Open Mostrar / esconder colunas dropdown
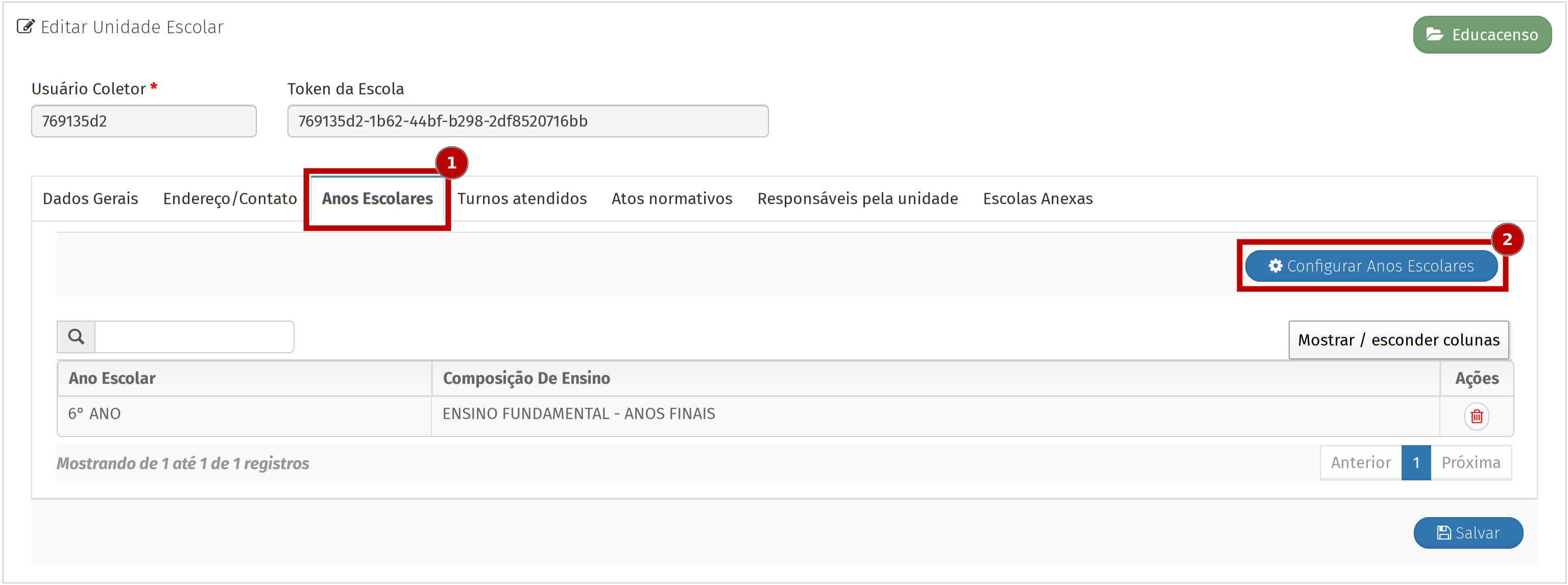The width and height of the screenshot is (1568, 585). click(x=1398, y=339)
